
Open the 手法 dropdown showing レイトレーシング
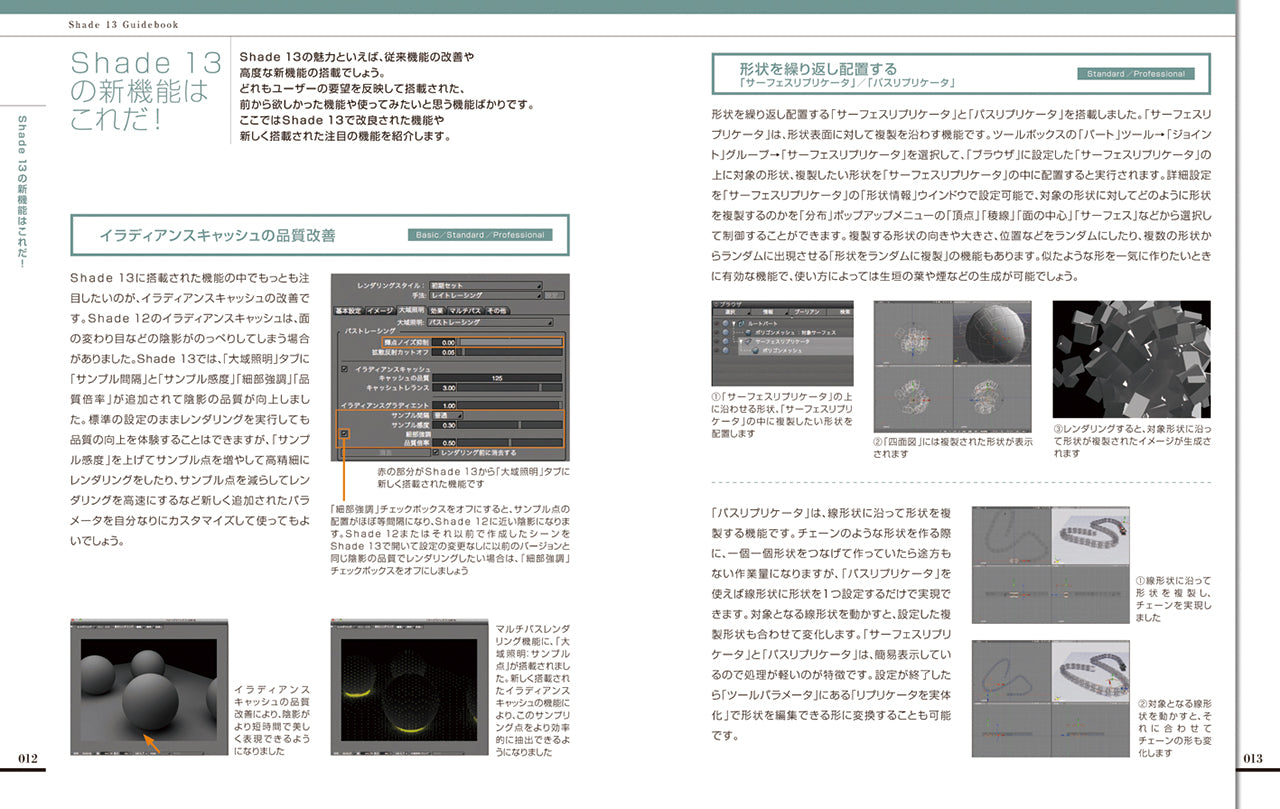[486, 295]
